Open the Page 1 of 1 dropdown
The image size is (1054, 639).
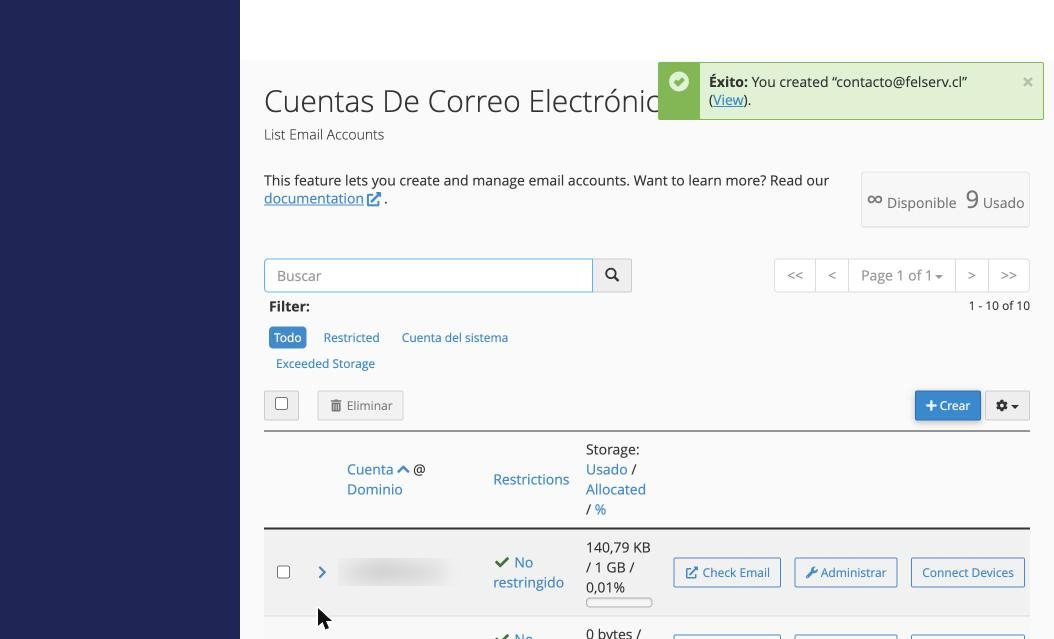coord(901,275)
